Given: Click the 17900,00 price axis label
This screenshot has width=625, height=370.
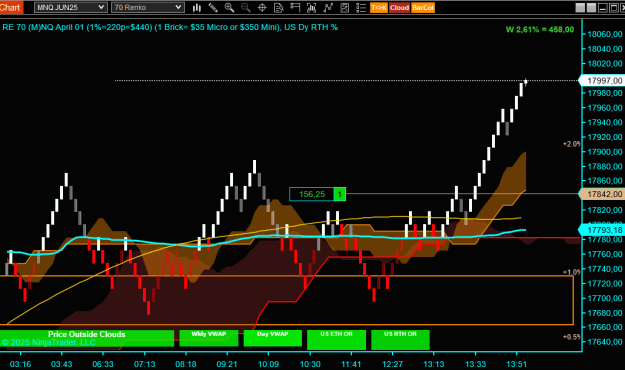Looking at the screenshot, I should [x=605, y=152].
